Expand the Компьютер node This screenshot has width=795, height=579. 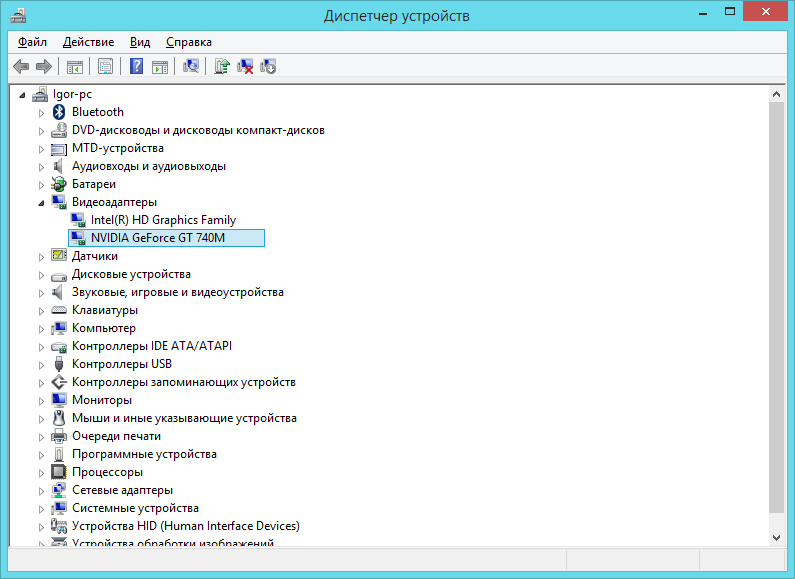[x=42, y=329]
